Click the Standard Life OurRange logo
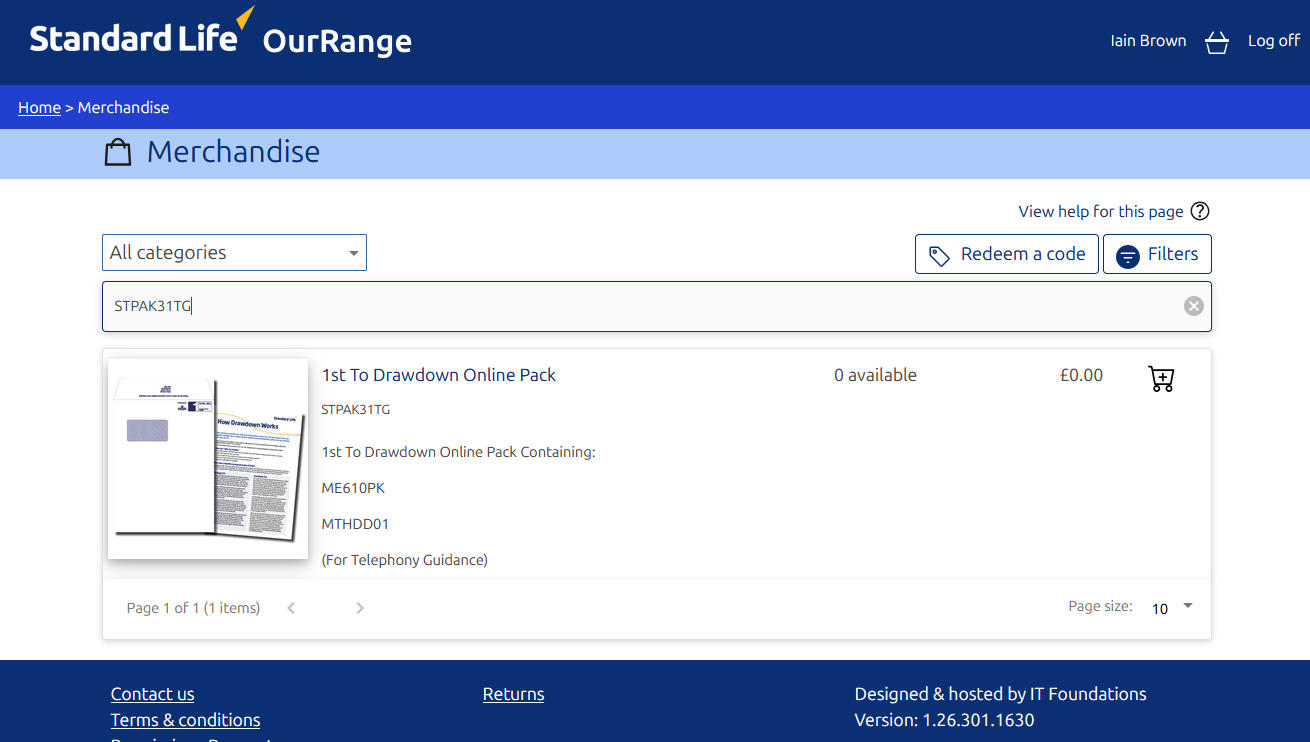1310x742 pixels. coord(220,38)
